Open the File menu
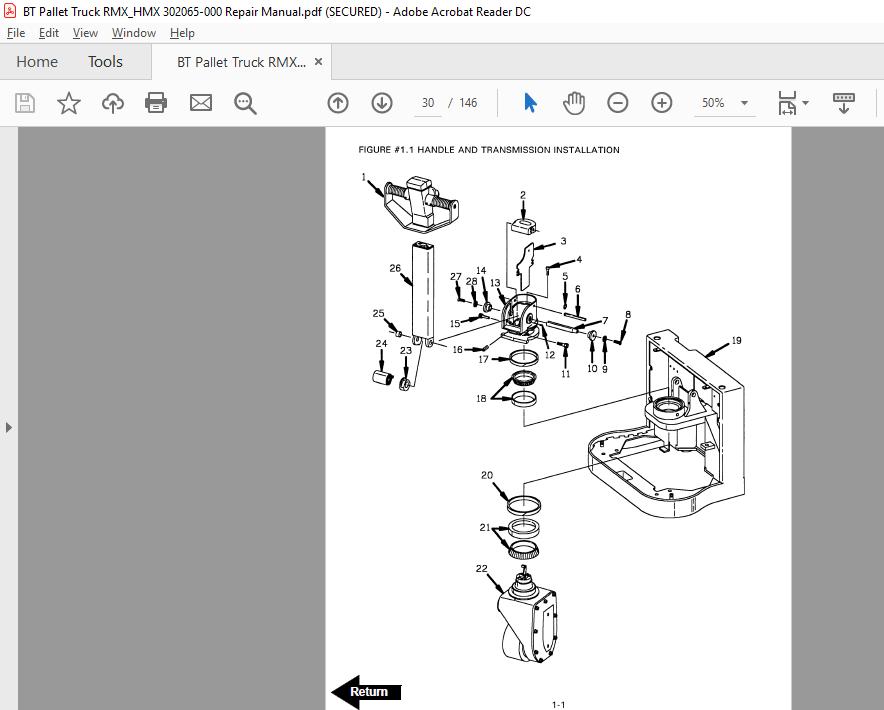Image resolution: width=884 pixels, height=710 pixels. (16, 33)
